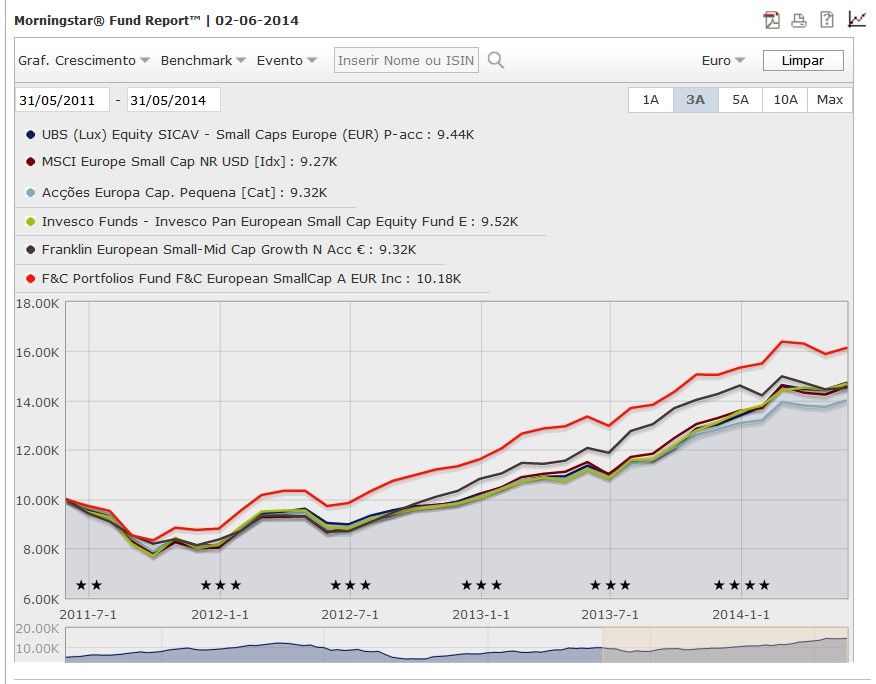The height and width of the screenshot is (684, 876).
Task: Click the two-star rating near 2011-7-1
Action: click(x=89, y=585)
